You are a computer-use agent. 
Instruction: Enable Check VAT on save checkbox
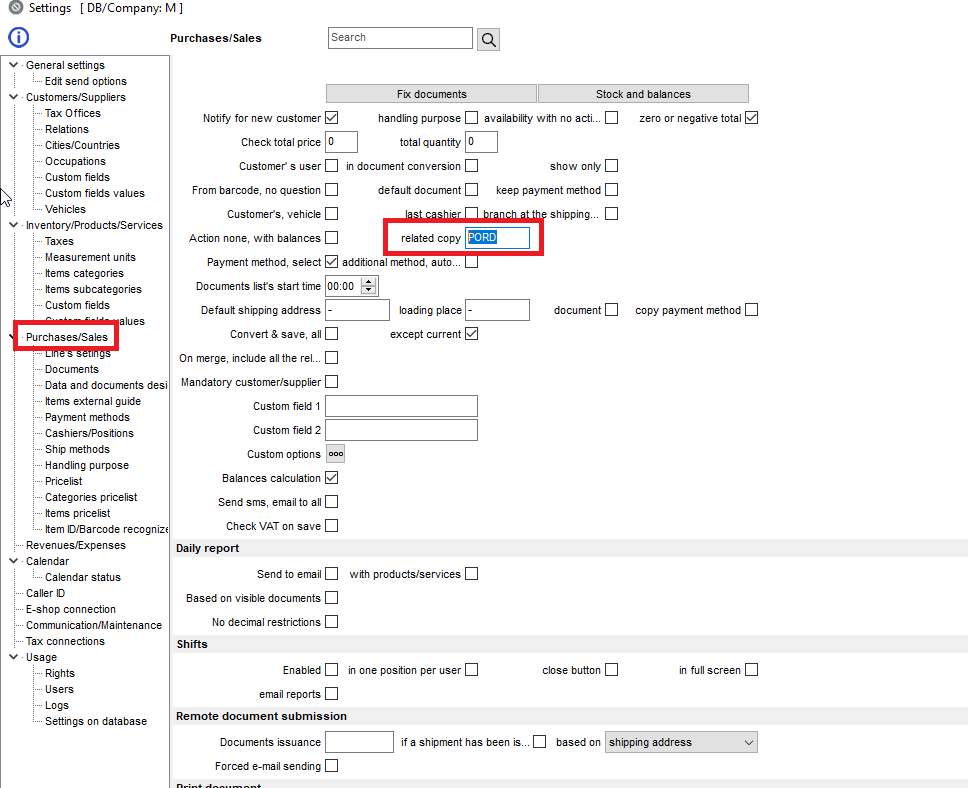pos(332,526)
